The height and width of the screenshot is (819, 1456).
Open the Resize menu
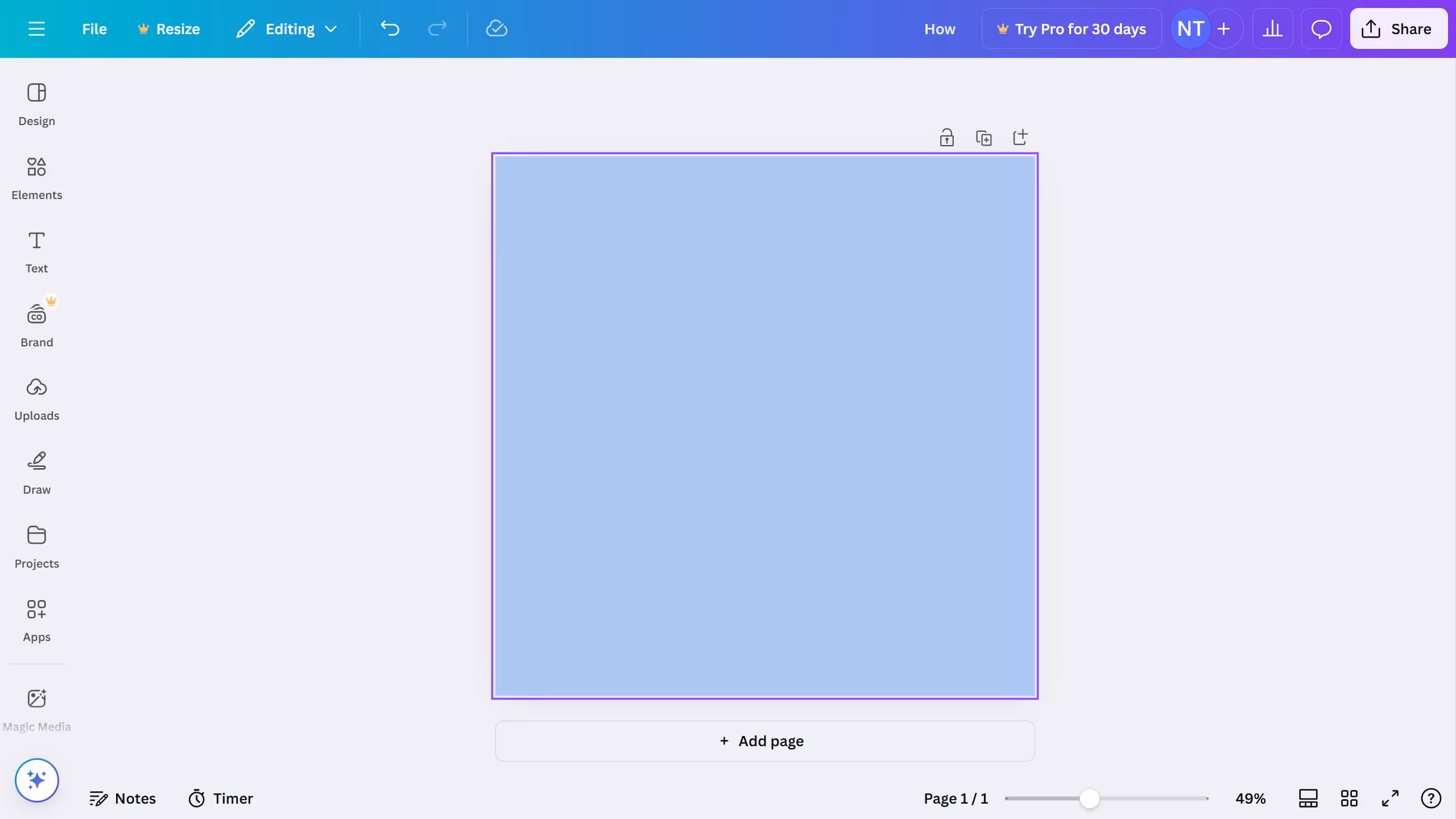coord(168,28)
